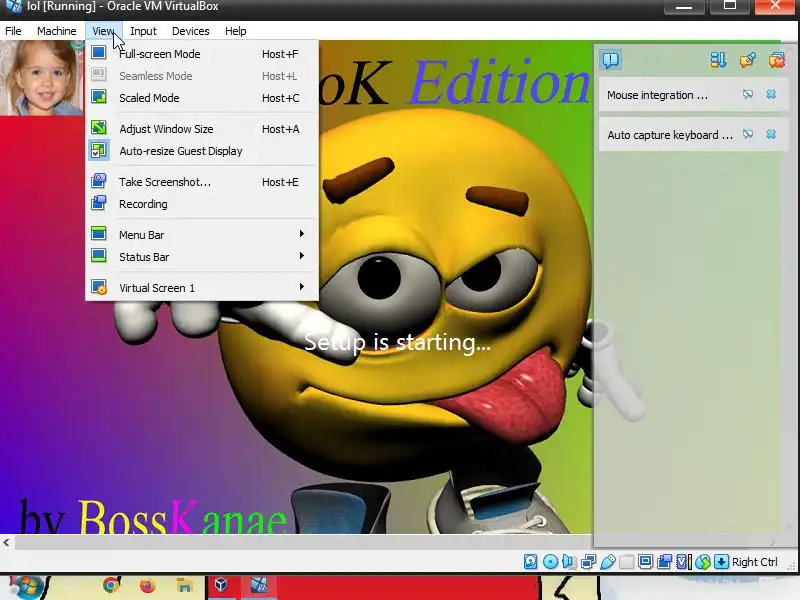Click the Right Ctrl host key label
The width and height of the screenshot is (800, 600).
click(x=755, y=562)
